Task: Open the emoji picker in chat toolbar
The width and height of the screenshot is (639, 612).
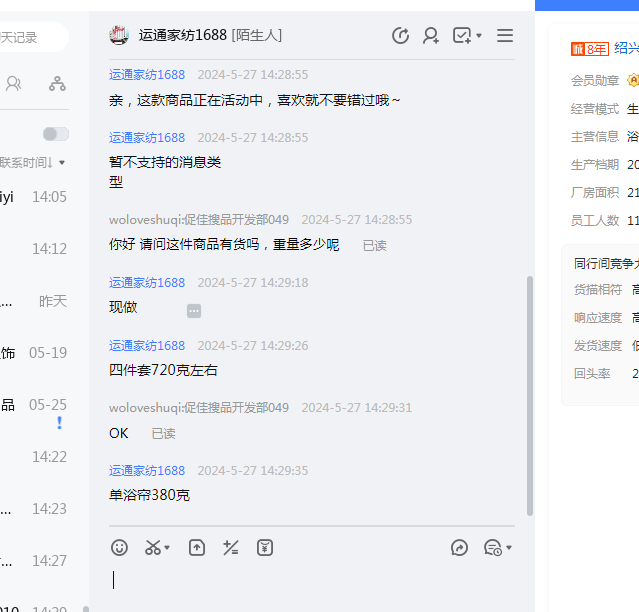Action: (x=120, y=547)
